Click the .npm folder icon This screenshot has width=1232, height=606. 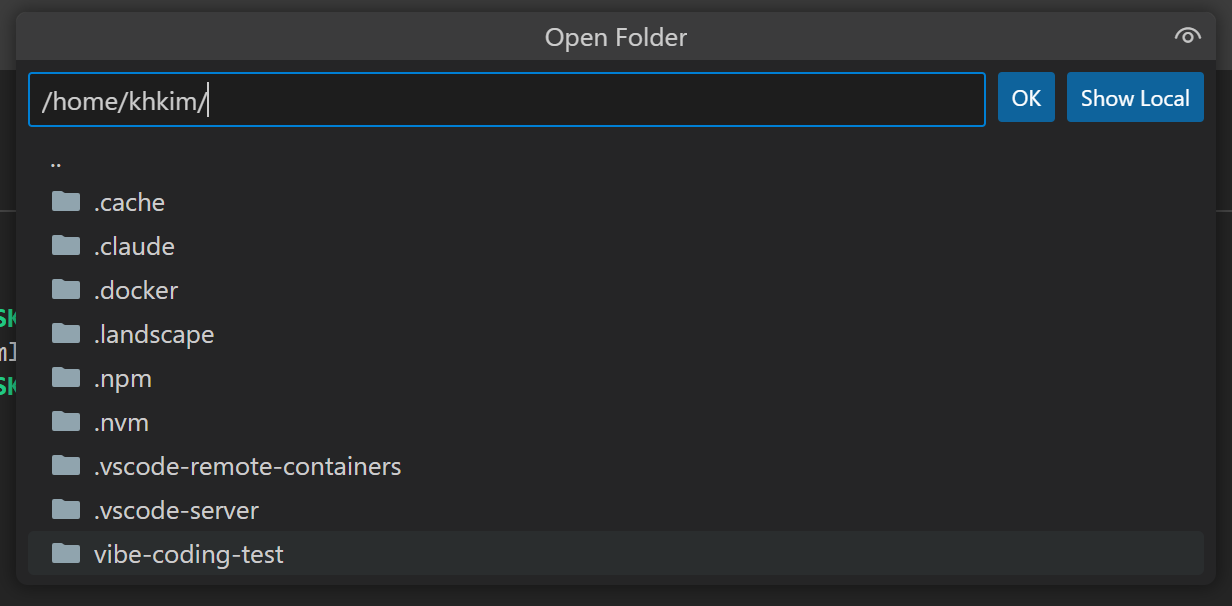[66, 378]
